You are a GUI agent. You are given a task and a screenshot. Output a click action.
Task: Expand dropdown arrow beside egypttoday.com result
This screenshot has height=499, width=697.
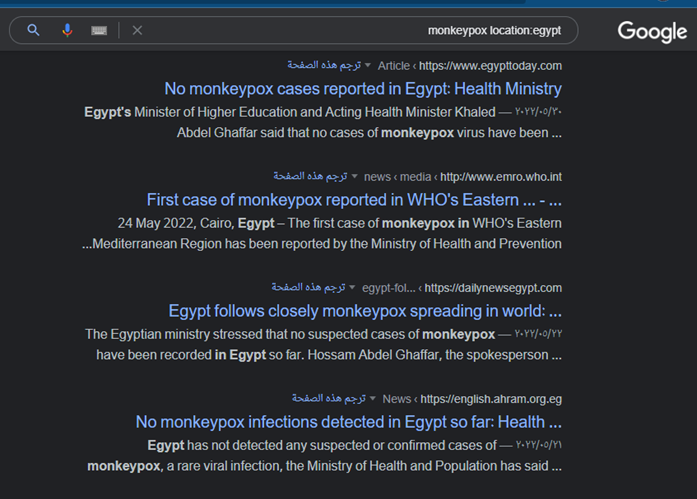point(367,66)
